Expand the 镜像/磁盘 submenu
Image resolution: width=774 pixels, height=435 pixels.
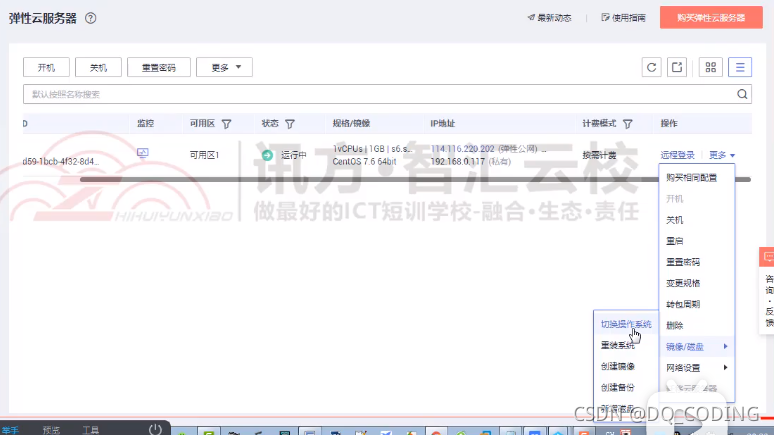tap(697, 347)
